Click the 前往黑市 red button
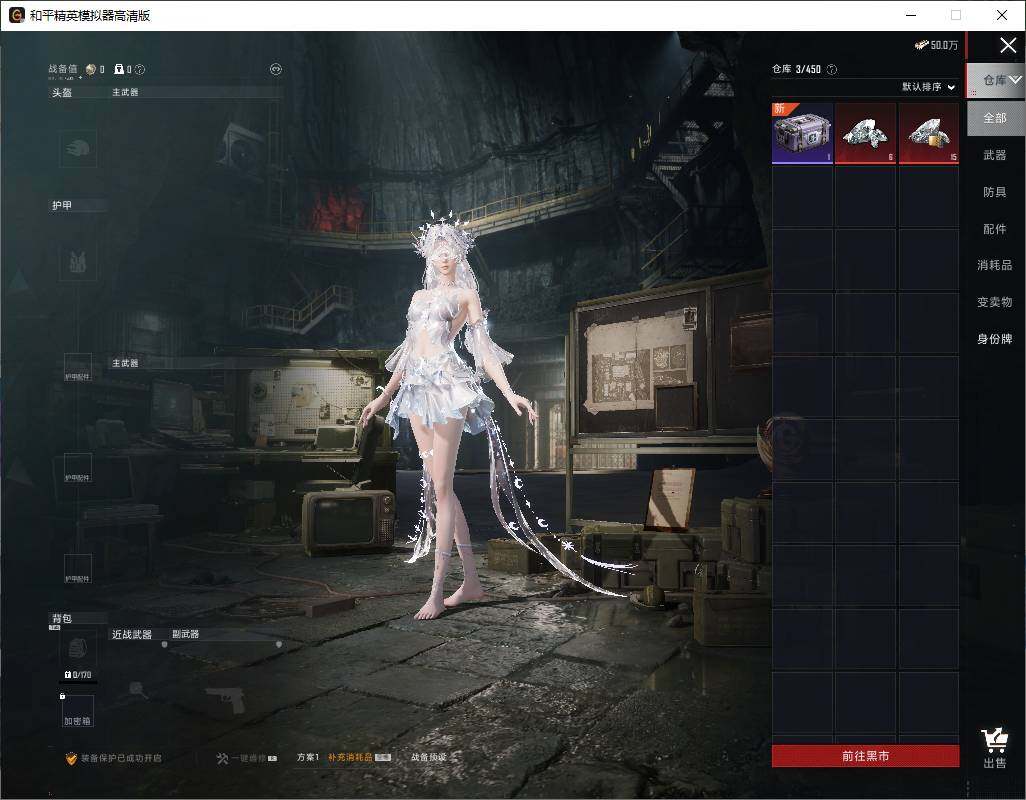This screenshot has width=1026, height=800. [x=865, y=756]
